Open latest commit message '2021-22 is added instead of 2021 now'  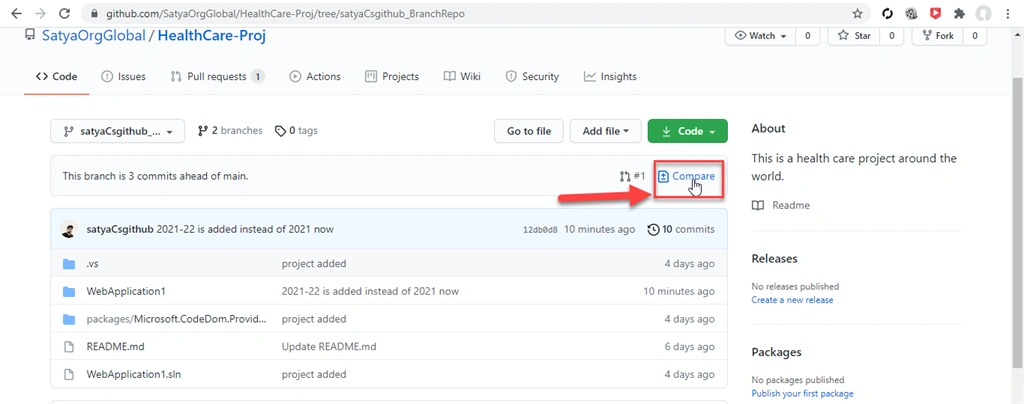[246, 230]
